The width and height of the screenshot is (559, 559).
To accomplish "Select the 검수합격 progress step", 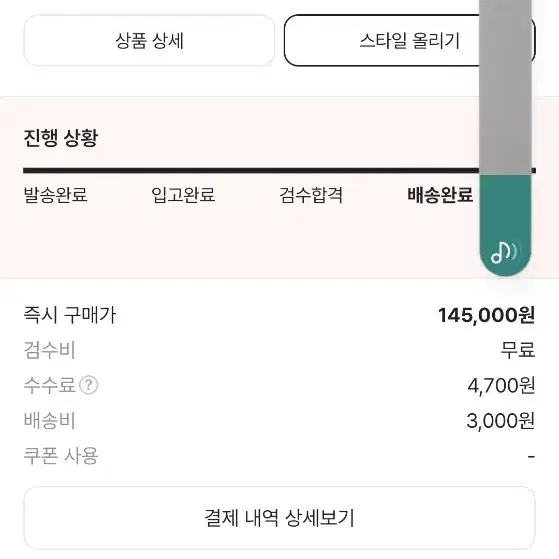I will pyautogui.click(x=311, y=195).
